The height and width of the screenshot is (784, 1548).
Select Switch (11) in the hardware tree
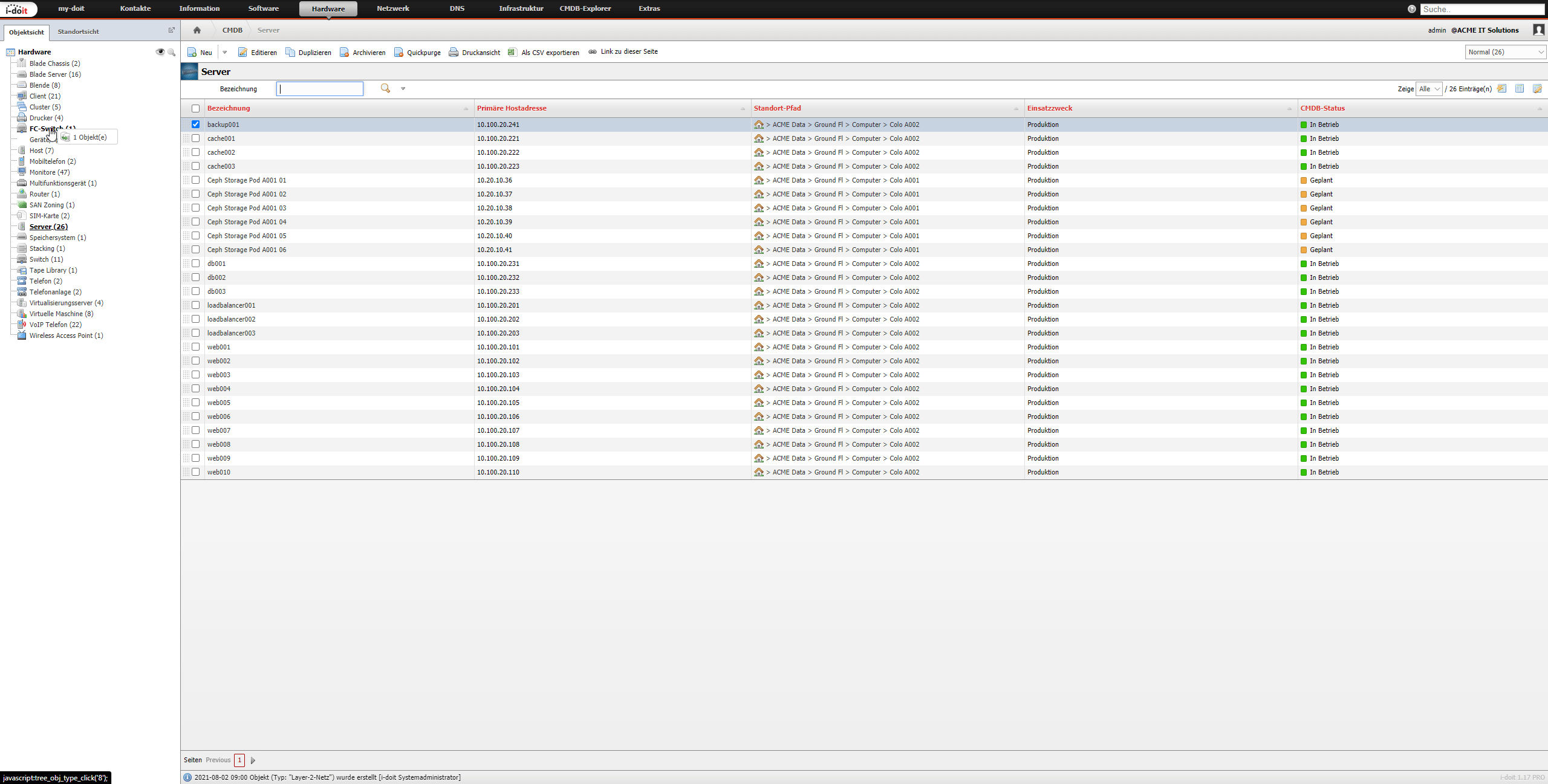[46, 259]
